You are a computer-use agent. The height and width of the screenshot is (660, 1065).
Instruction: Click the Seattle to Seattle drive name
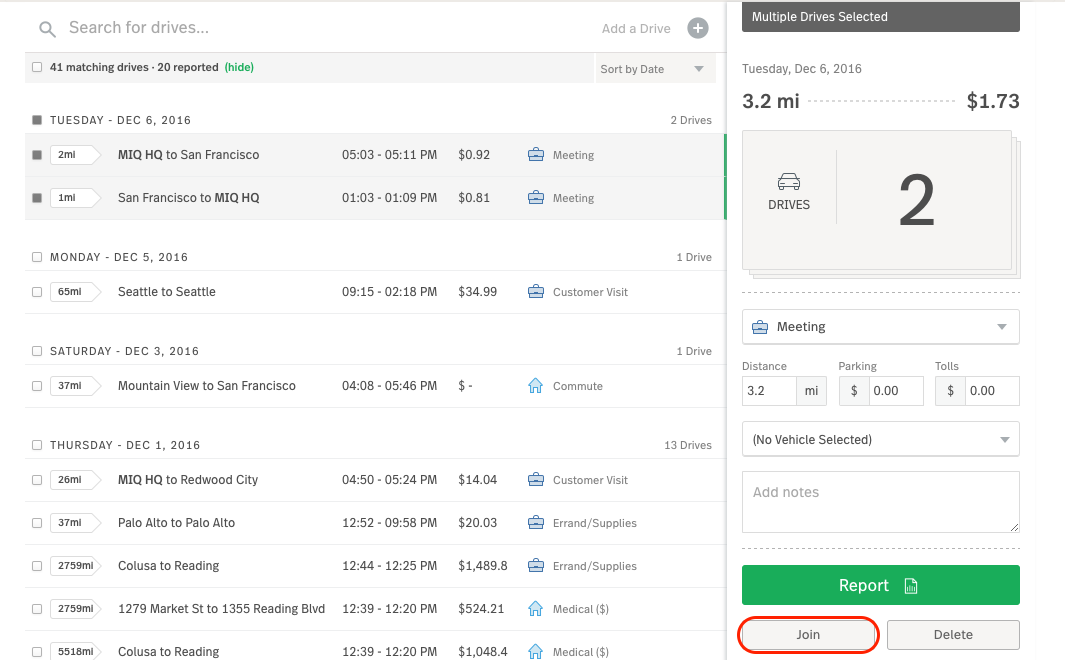[166, 291]
